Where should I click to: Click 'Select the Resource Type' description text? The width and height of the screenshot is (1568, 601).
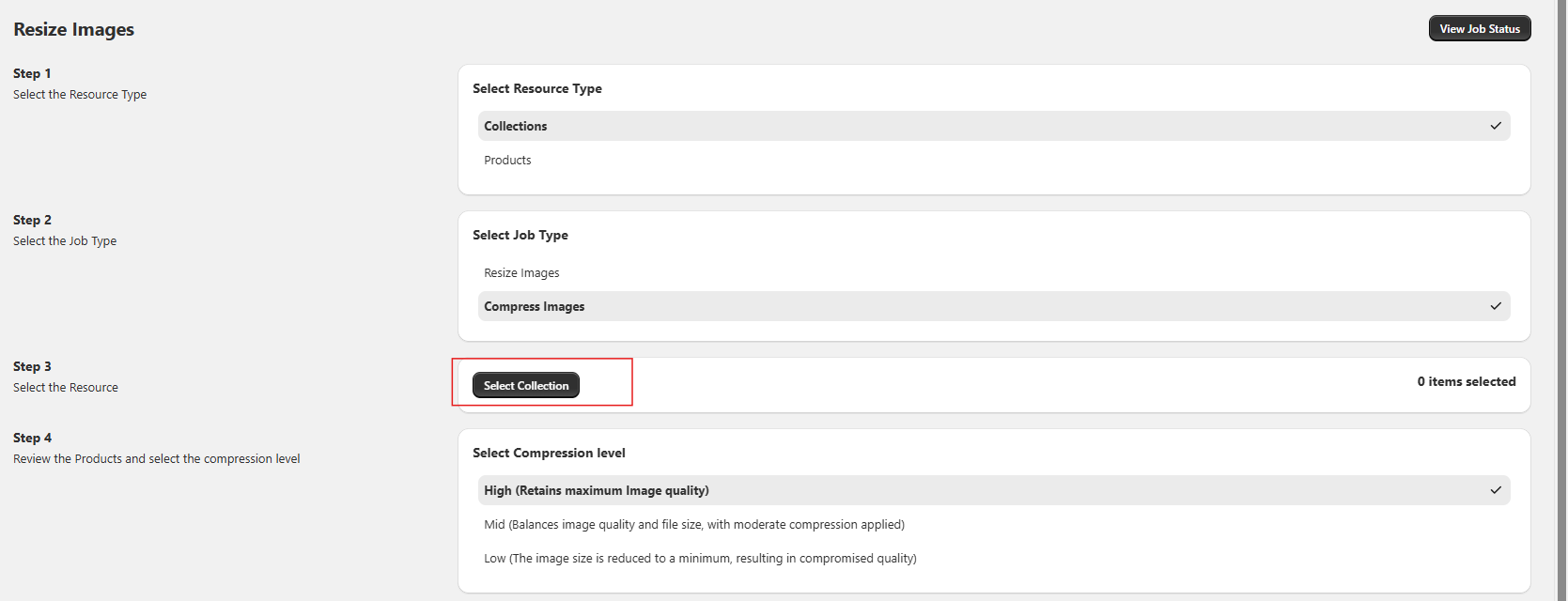tap(80, 95)
